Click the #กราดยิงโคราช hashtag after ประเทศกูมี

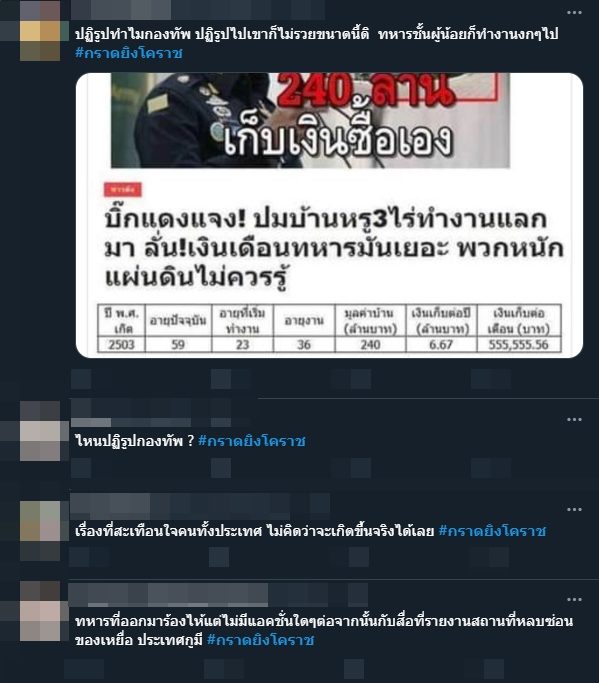tap(261, 640)
